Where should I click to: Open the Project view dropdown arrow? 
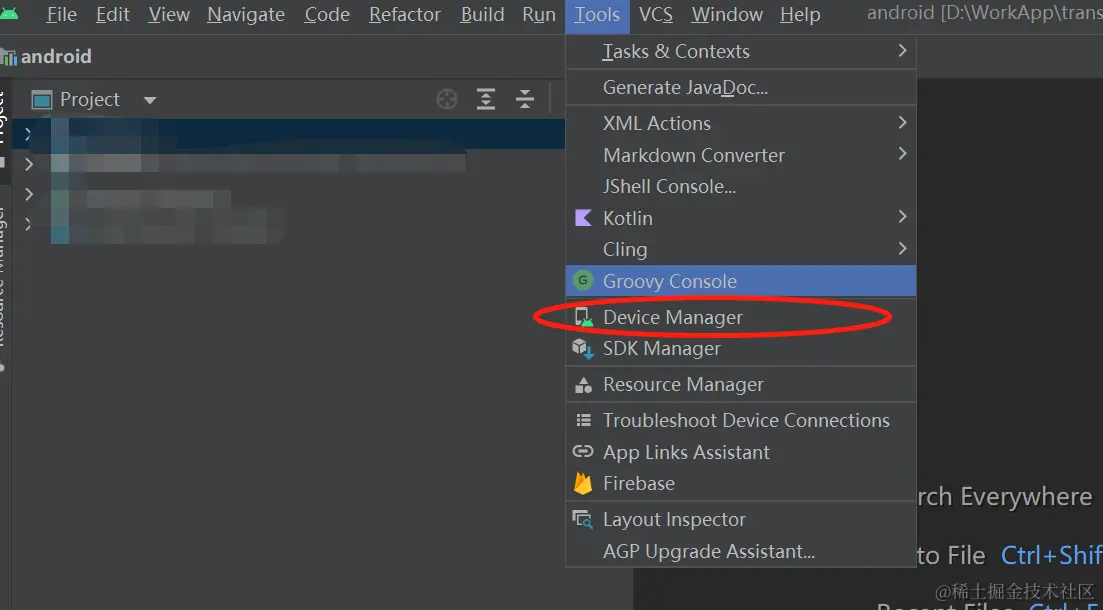(150, 101)
